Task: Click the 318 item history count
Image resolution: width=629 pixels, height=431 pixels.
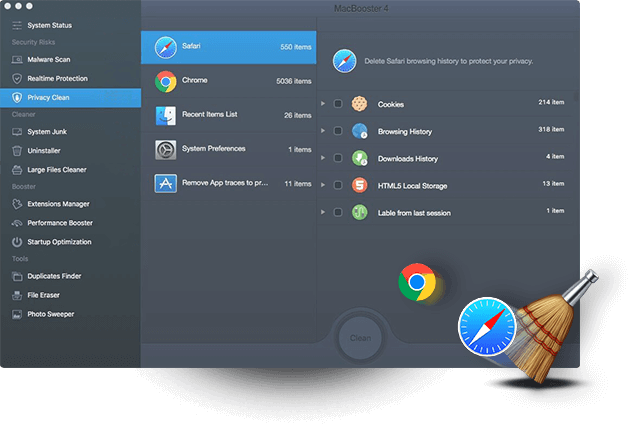Action: coord(551,129)
